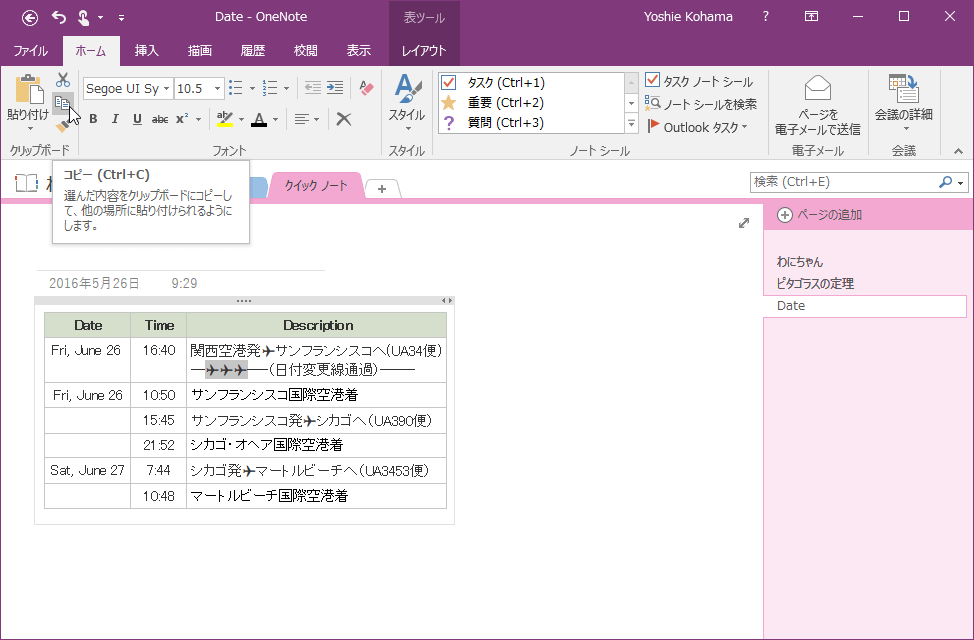Open the Styles gallery icon
The image size is (974, 640).
point(407,90)
